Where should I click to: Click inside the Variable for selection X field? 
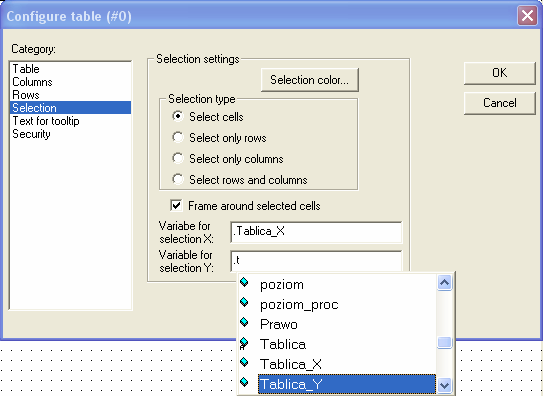point(316,232)
